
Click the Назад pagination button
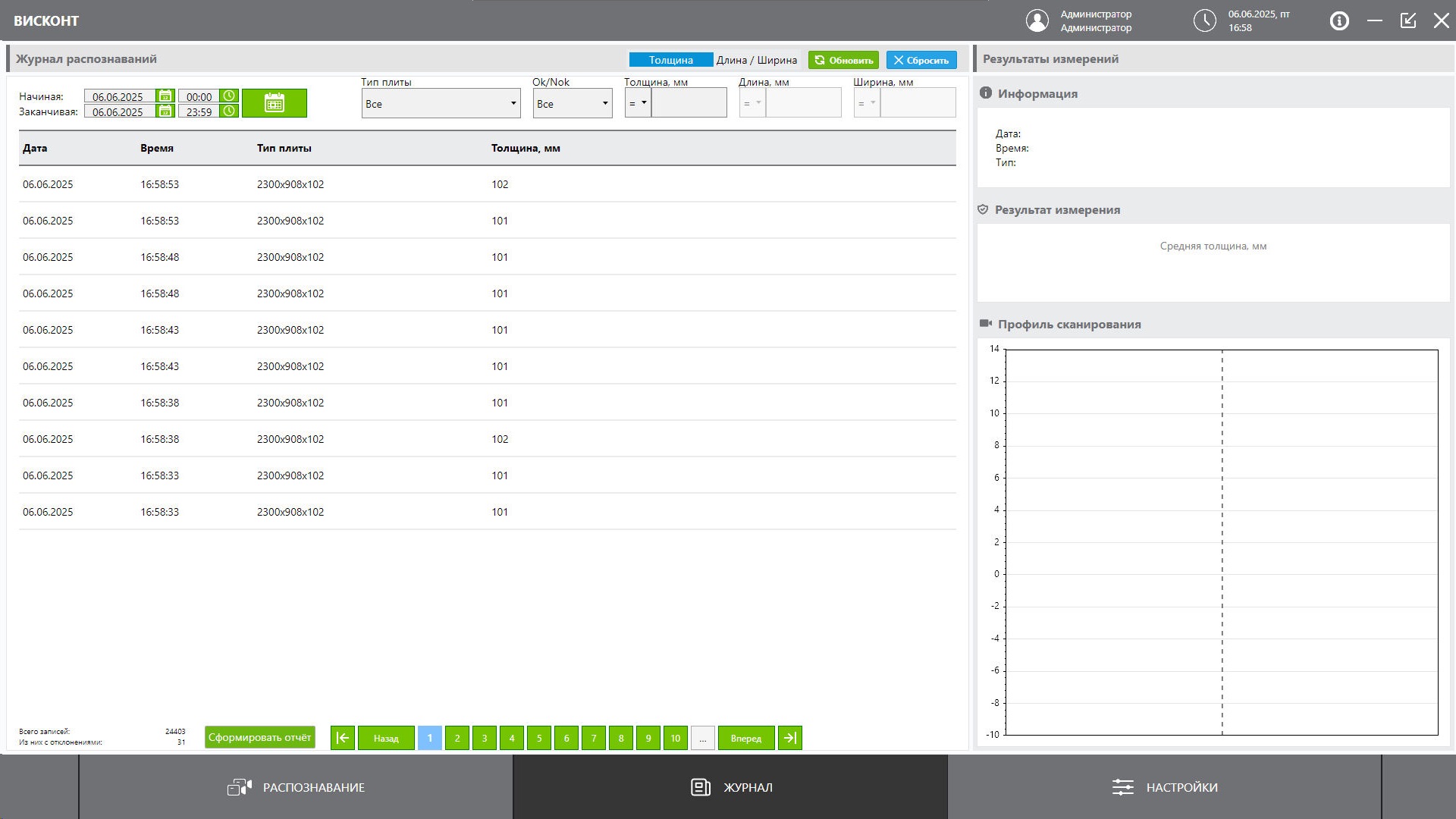pyautogui.click(x=386, y=738)
